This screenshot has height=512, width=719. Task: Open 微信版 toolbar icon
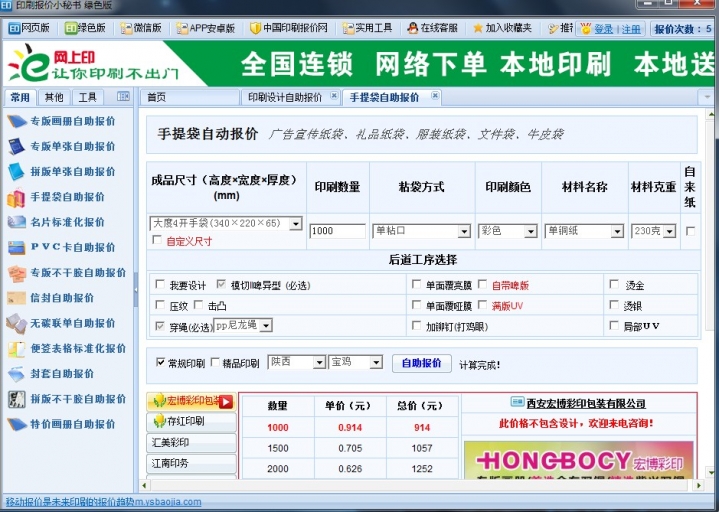pyautogui.click(x=126, y=28)
